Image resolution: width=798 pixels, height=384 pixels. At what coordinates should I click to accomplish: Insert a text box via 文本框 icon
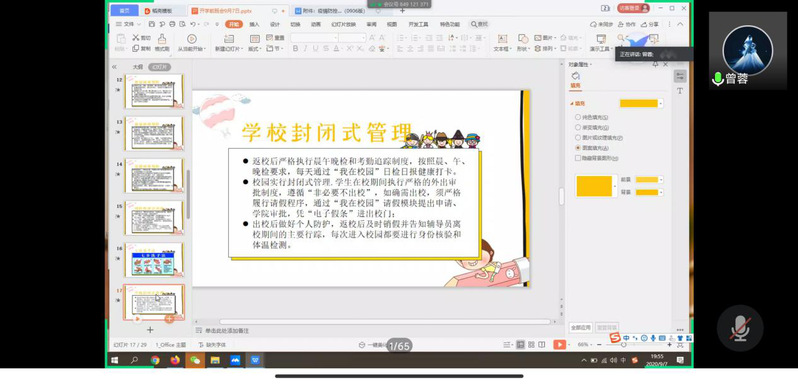(502, 39)
